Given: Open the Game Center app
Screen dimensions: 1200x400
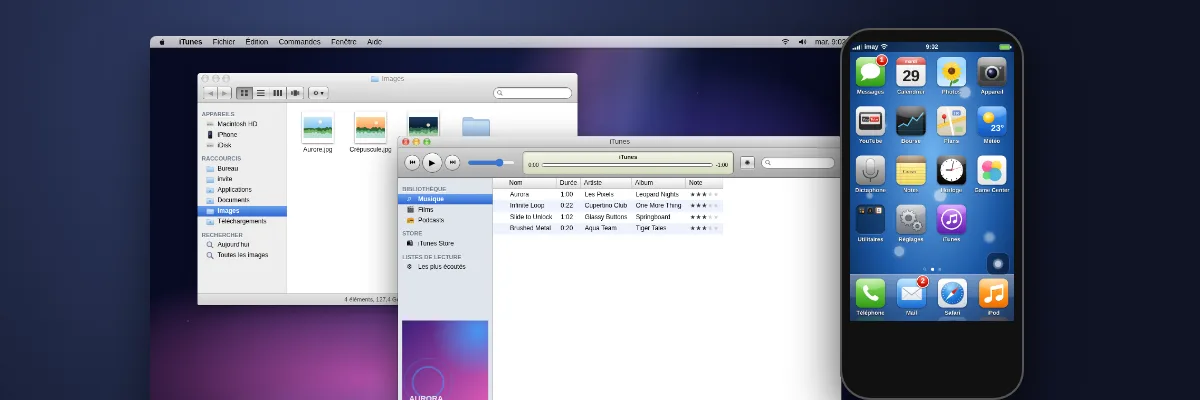Looking at the screenshot, I should click(991, 170).
